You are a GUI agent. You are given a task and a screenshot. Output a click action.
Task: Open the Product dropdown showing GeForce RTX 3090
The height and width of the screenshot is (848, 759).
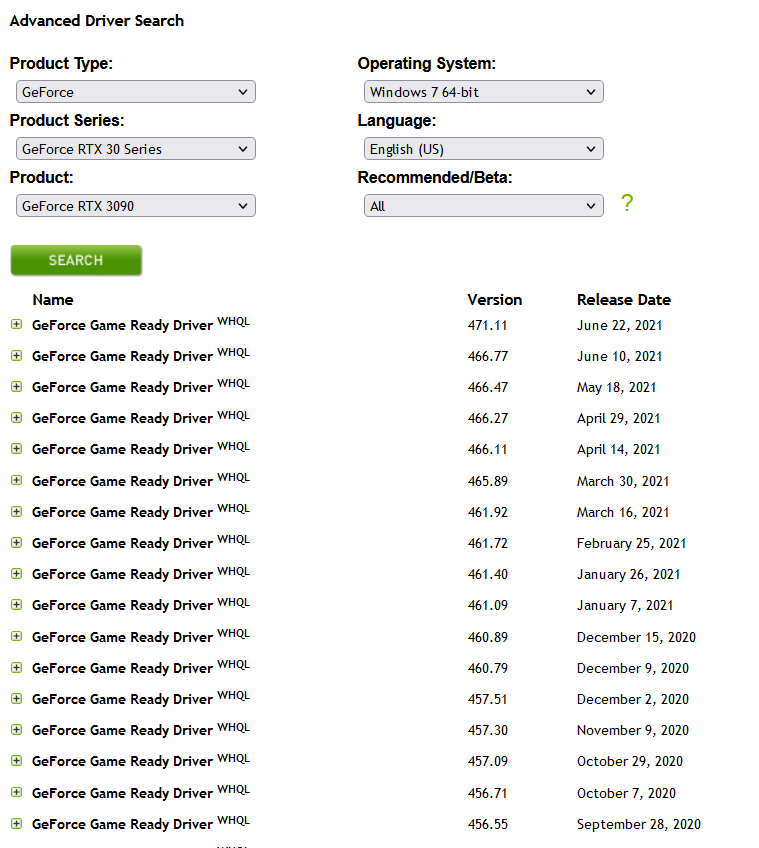click(x=136, y=206)
